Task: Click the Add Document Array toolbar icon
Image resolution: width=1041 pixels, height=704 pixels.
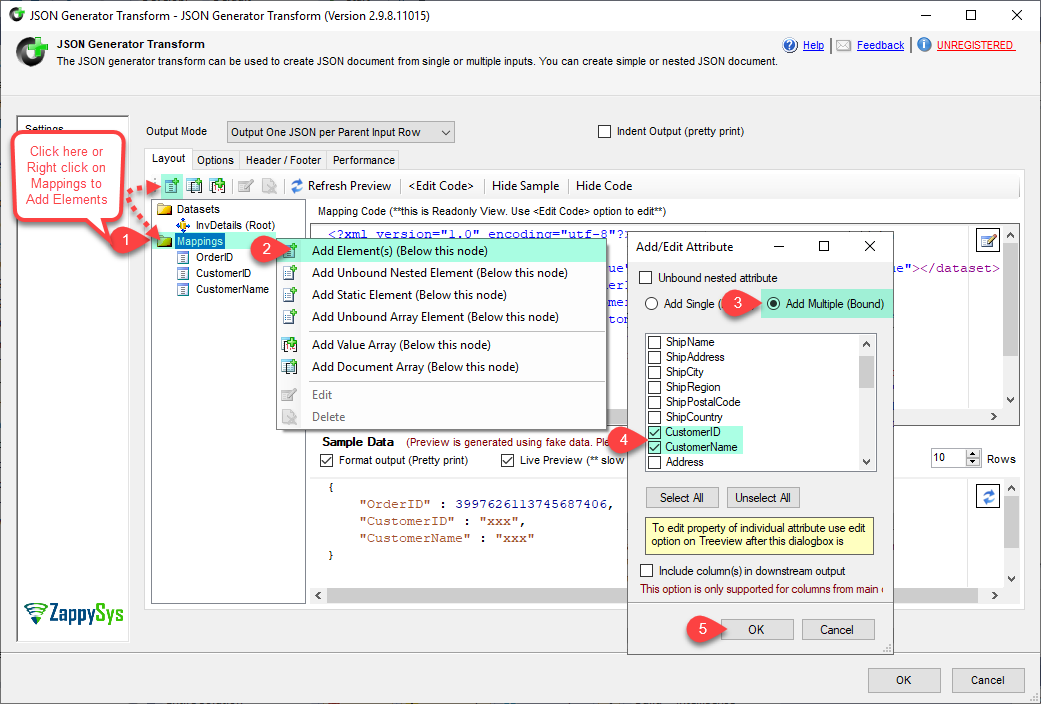Action: [x=194, y=186]
